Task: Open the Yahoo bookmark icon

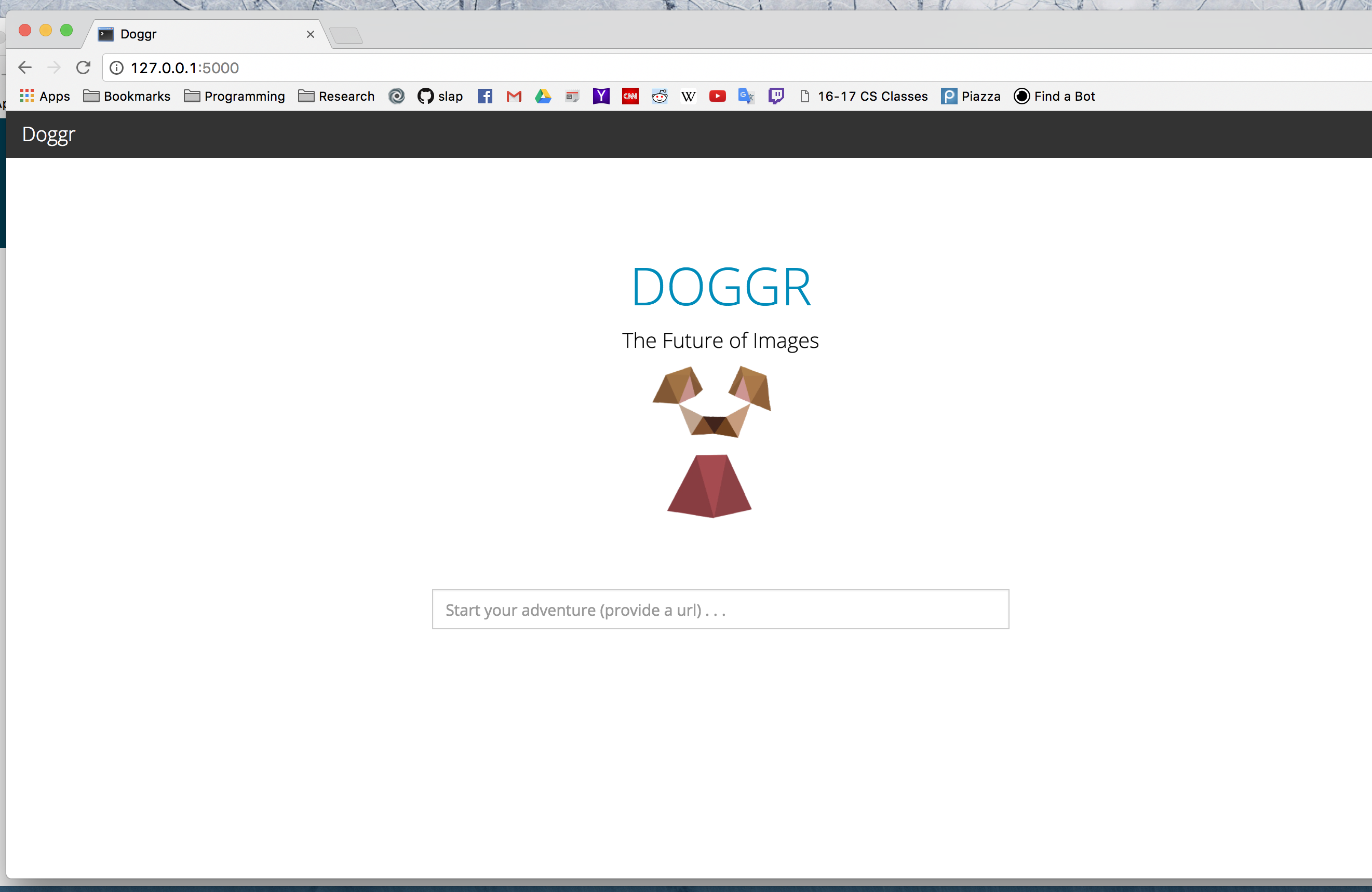Action: [601, 96]
